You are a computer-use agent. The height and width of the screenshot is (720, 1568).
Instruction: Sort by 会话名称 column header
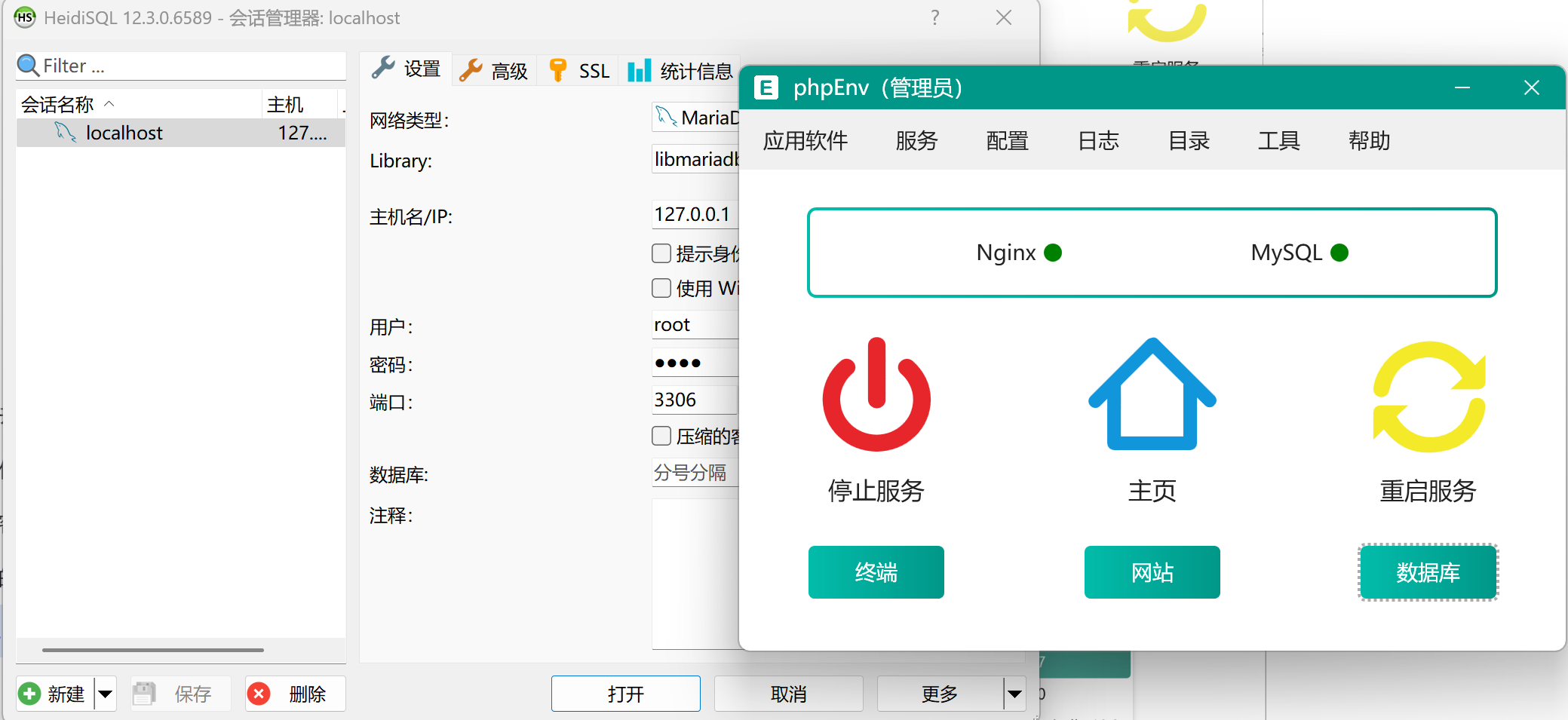pos(139,104)
